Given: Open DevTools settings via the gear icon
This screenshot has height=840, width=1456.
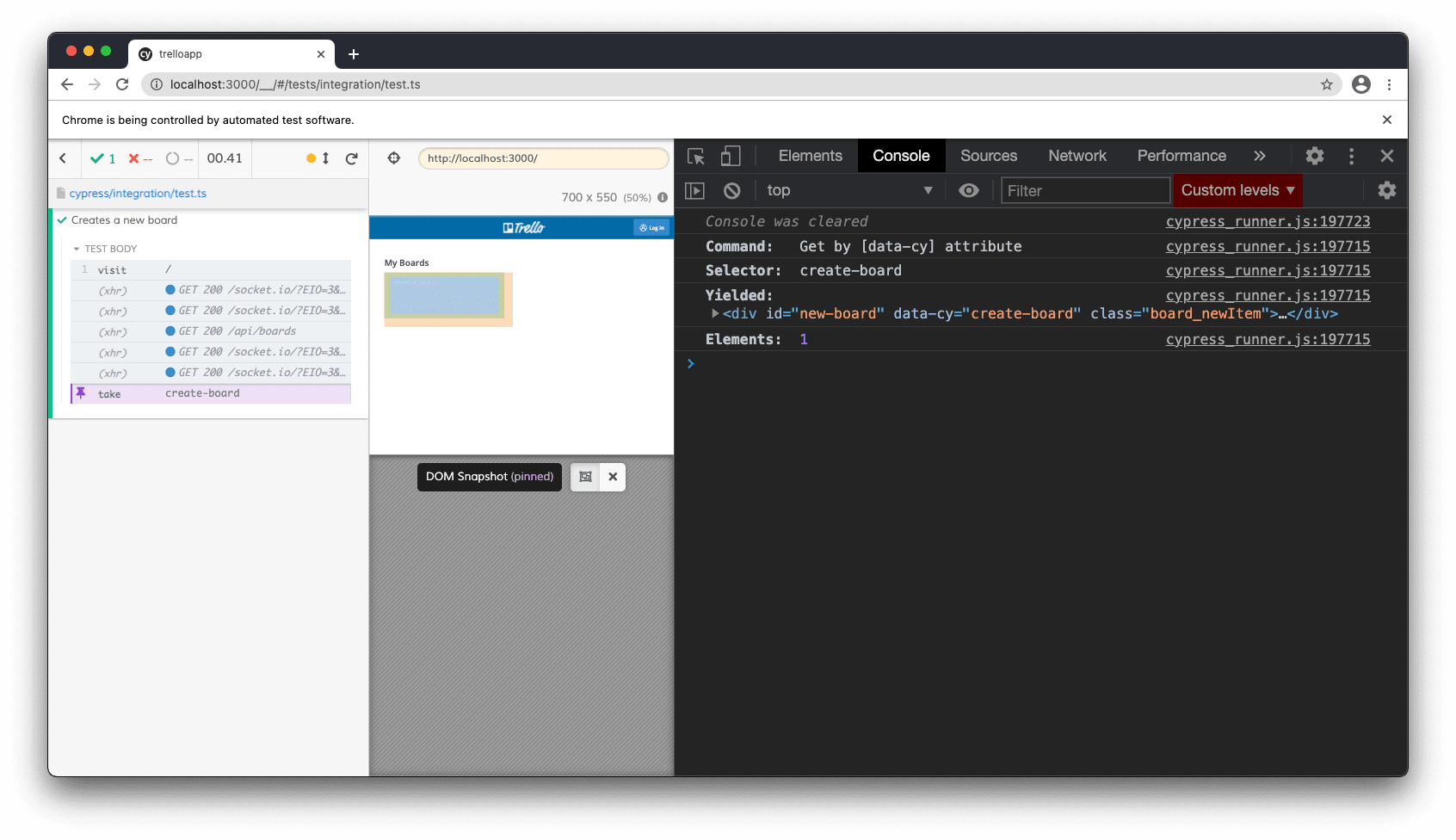Looking at the screenshot, I should point(1314,156).
